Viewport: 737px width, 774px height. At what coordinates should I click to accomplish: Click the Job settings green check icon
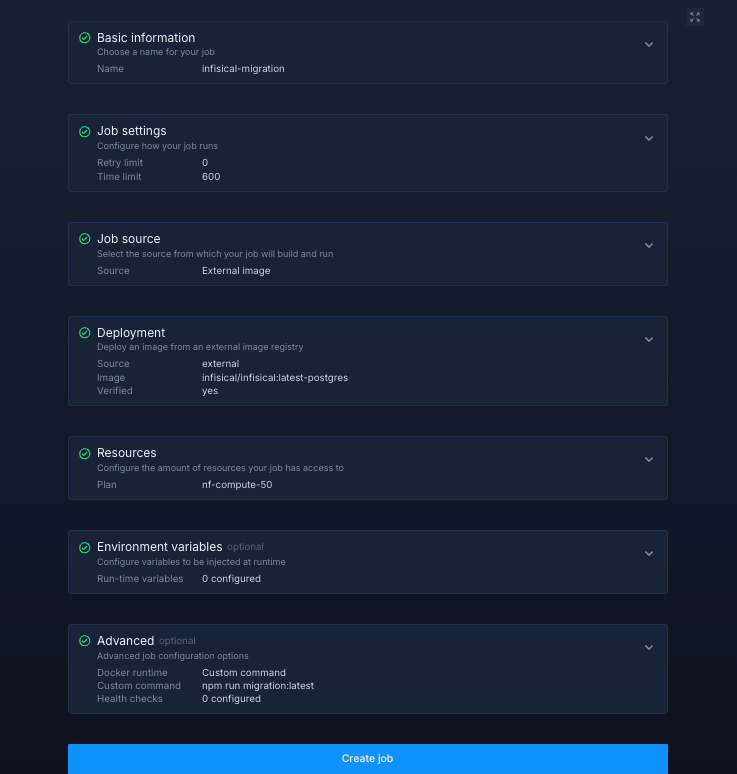[84, 131]
